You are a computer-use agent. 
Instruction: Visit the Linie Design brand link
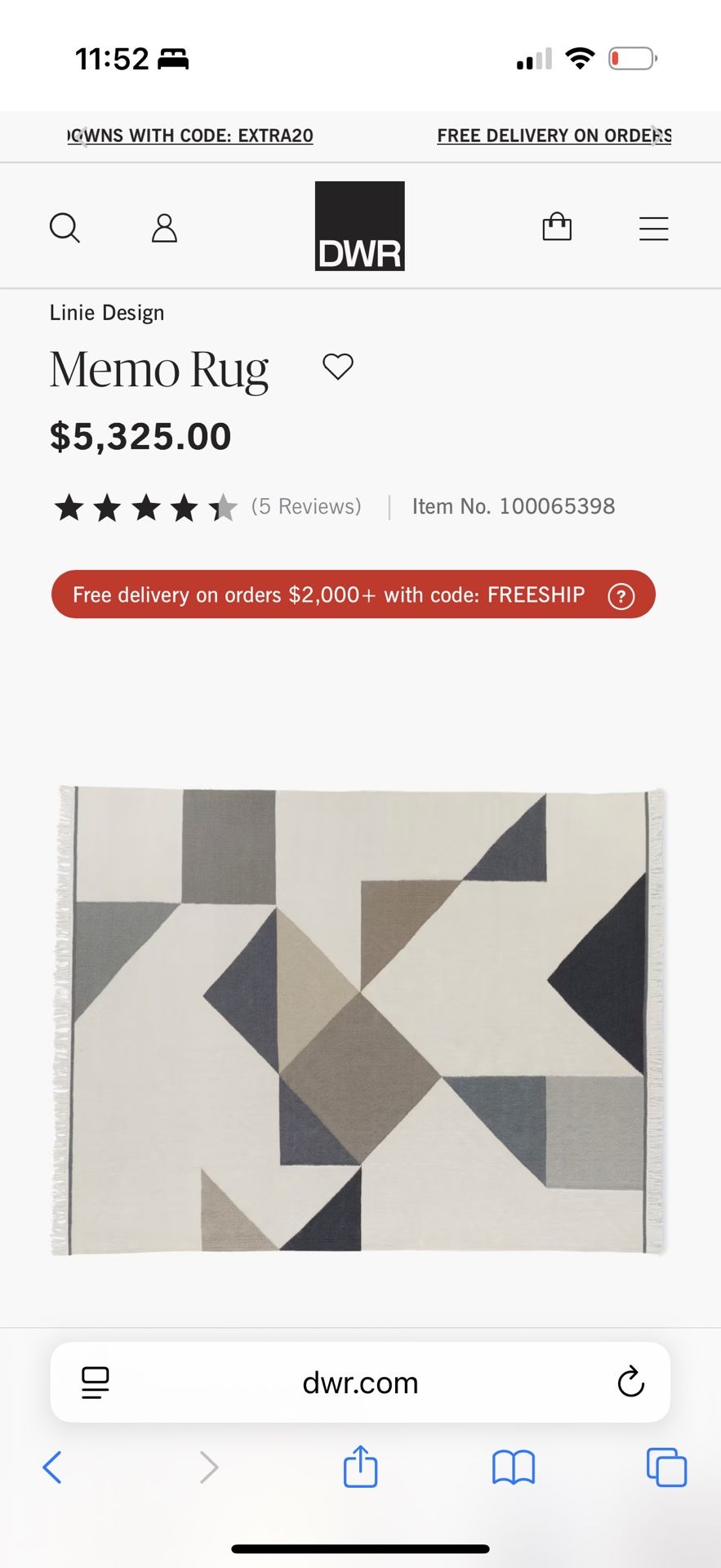(x=107, y=312)
